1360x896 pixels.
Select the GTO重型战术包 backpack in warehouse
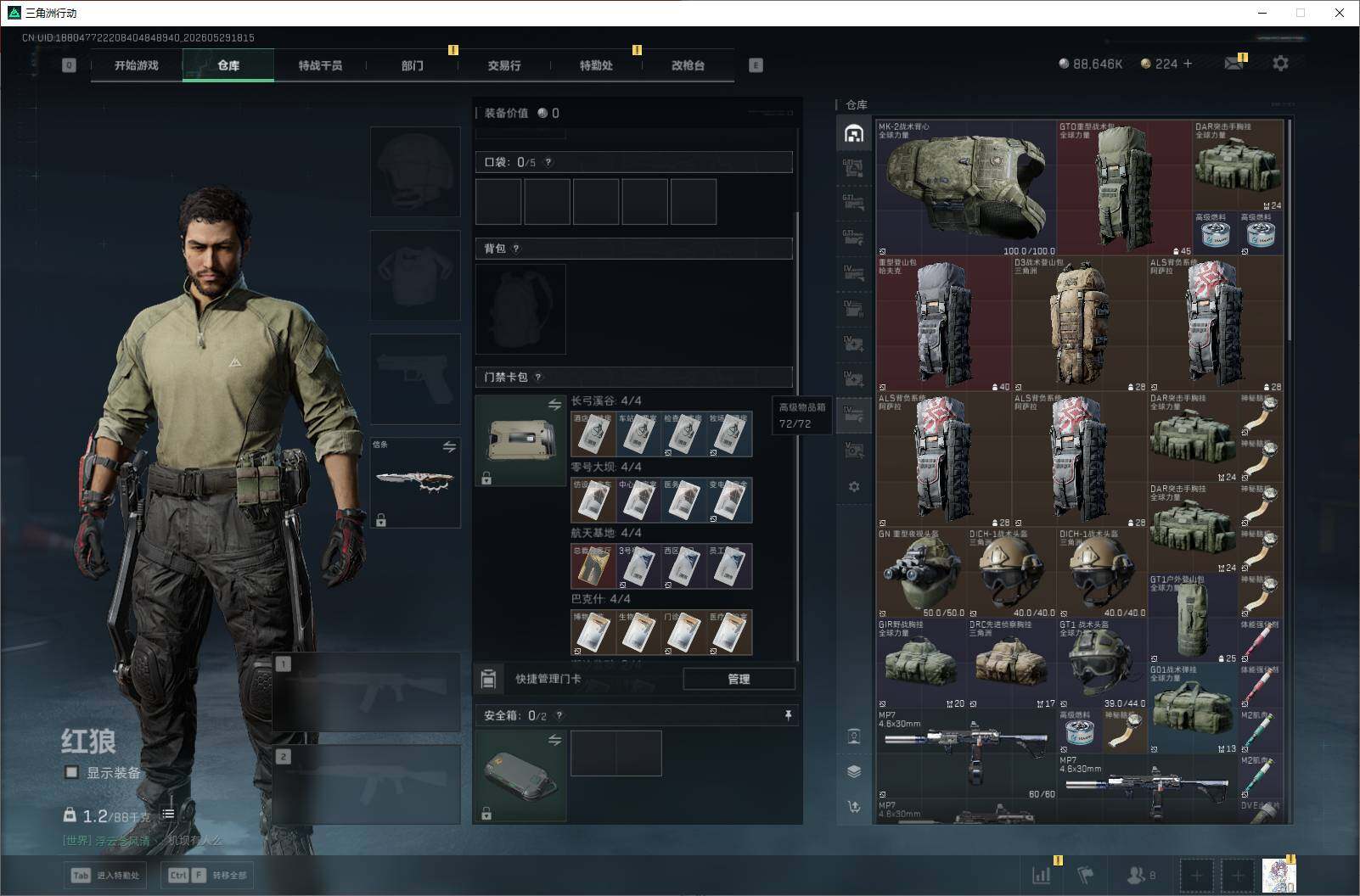[x=1125, y=188]
